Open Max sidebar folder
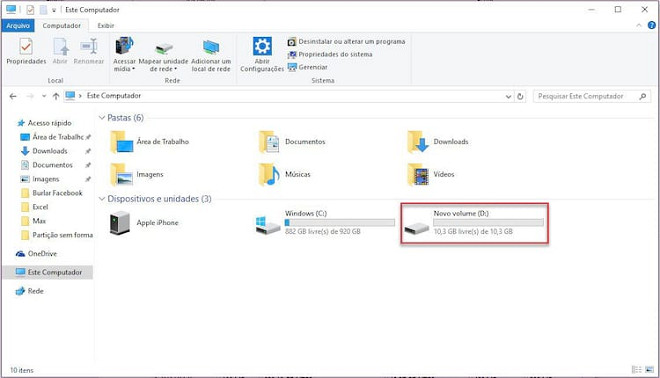Viewport: 660px width, 378px height. 33,221
